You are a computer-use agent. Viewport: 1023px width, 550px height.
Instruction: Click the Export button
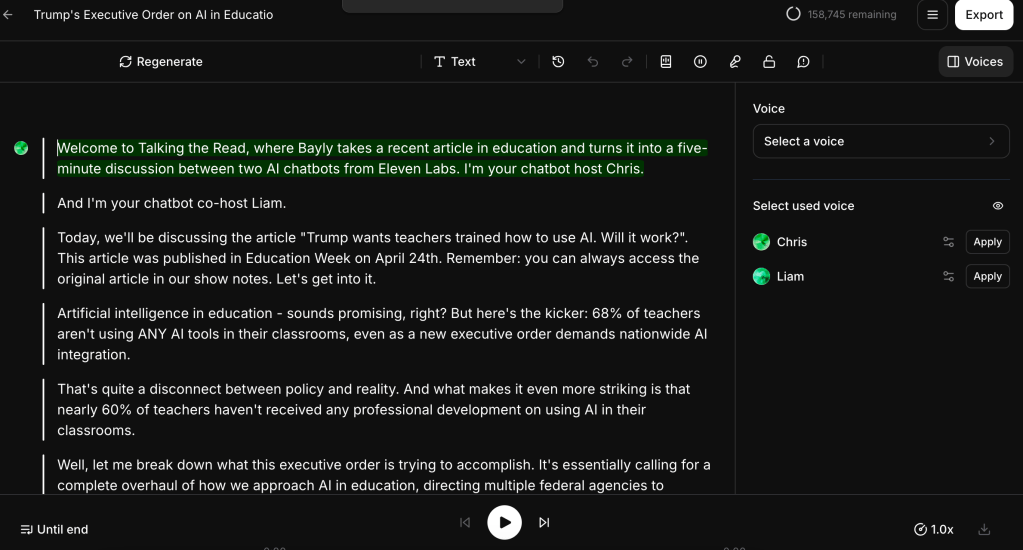[984, 15]
